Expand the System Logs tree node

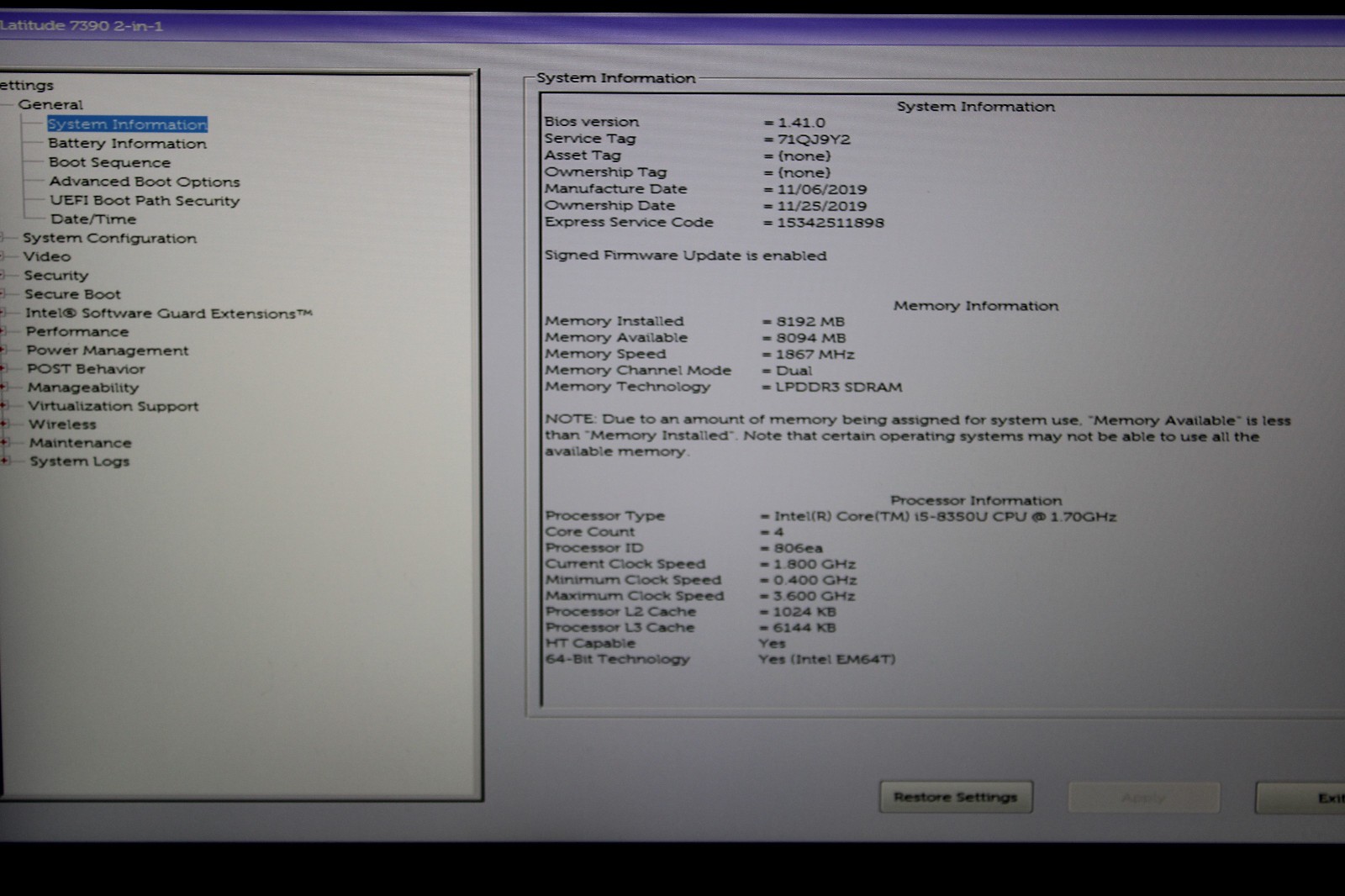[4, 461]
